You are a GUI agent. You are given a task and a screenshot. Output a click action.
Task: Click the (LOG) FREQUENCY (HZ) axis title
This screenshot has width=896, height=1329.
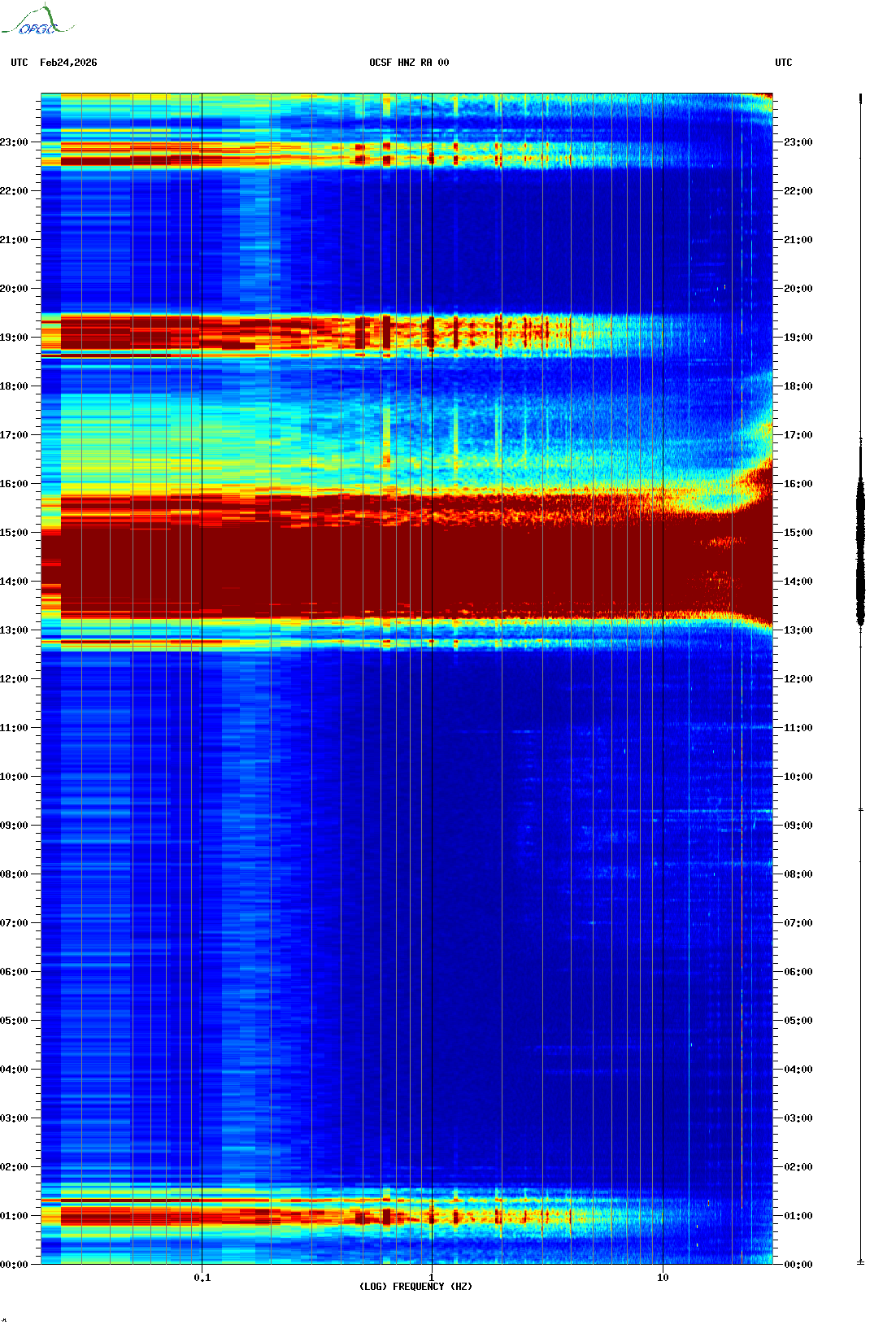pyautogui.click(x=415, y=1287)
